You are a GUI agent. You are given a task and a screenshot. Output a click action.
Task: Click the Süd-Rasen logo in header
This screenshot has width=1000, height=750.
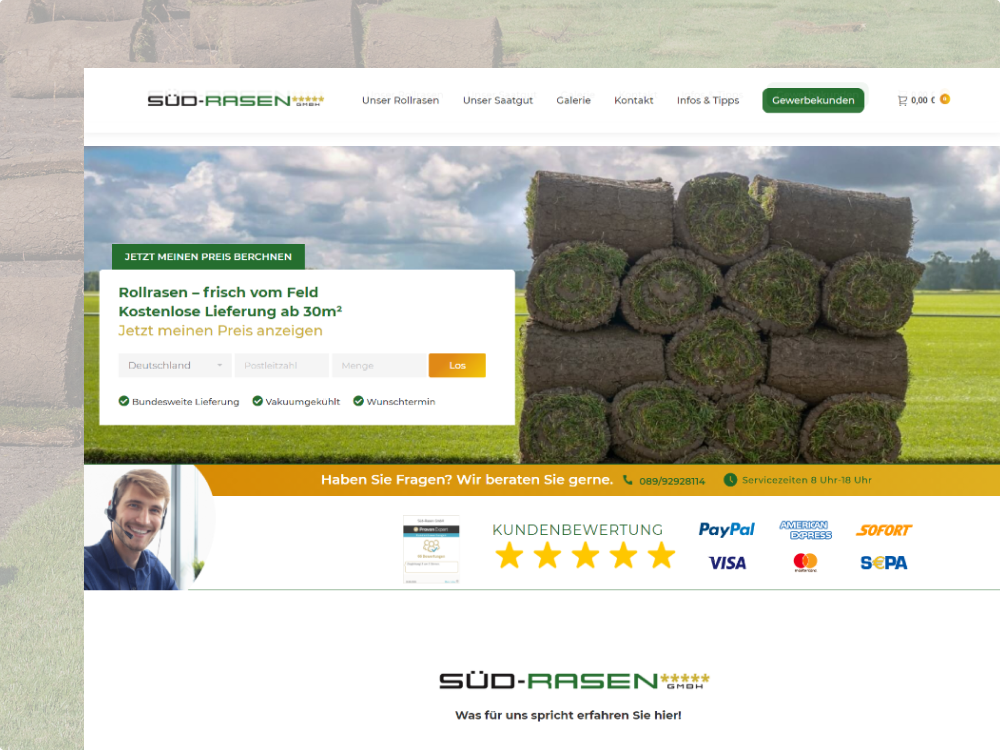click(235, 100)
